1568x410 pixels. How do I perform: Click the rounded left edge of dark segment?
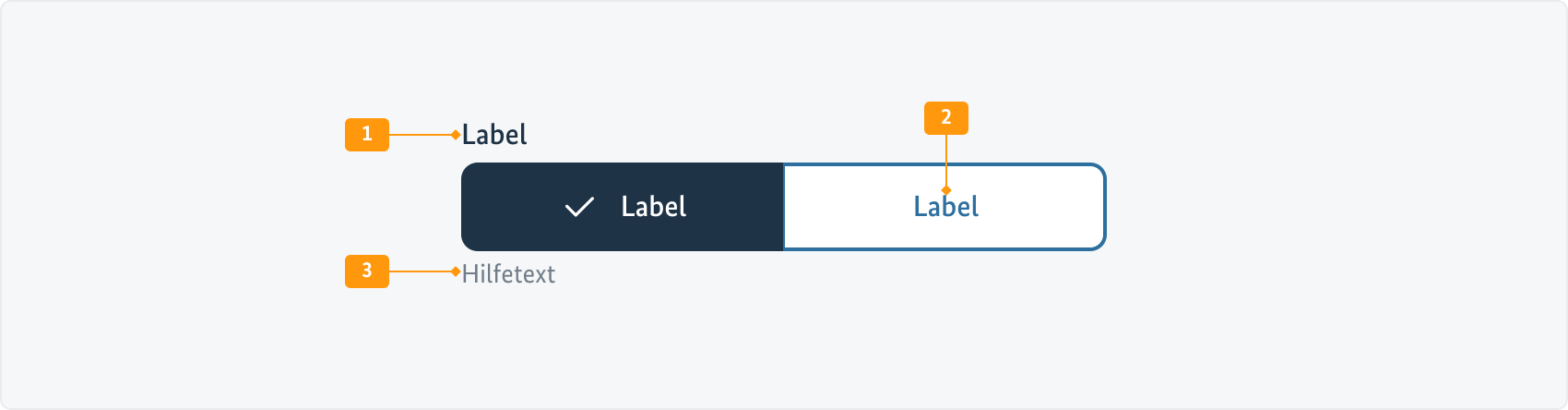464,207
